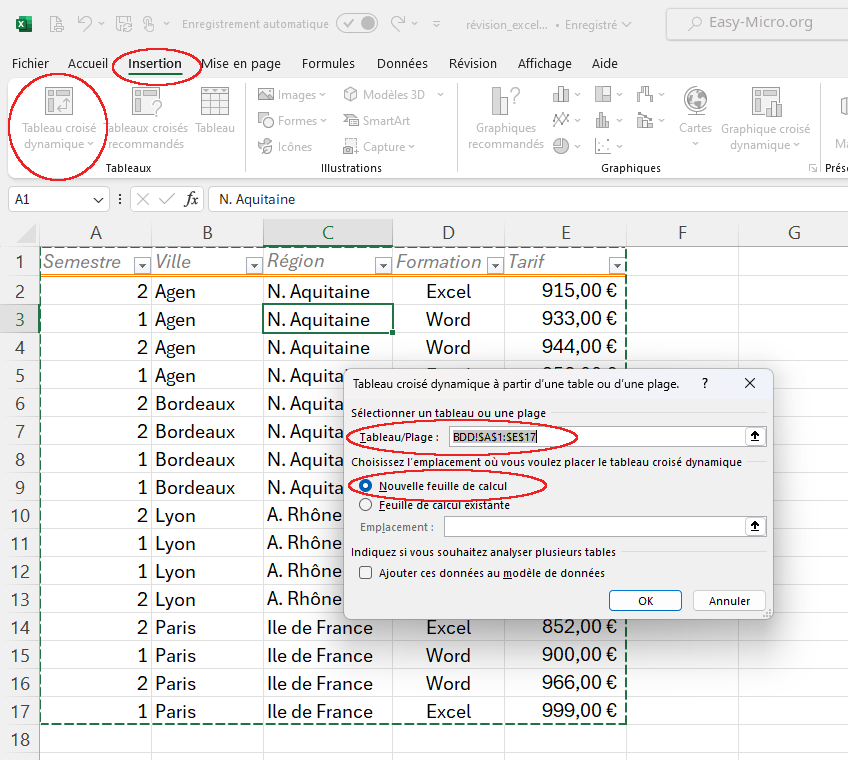Viewport: 848px width, 760px height.
Task: Click the Graphiques group dialog launcher
Action: pyautogui.click(x=812, y=168)
